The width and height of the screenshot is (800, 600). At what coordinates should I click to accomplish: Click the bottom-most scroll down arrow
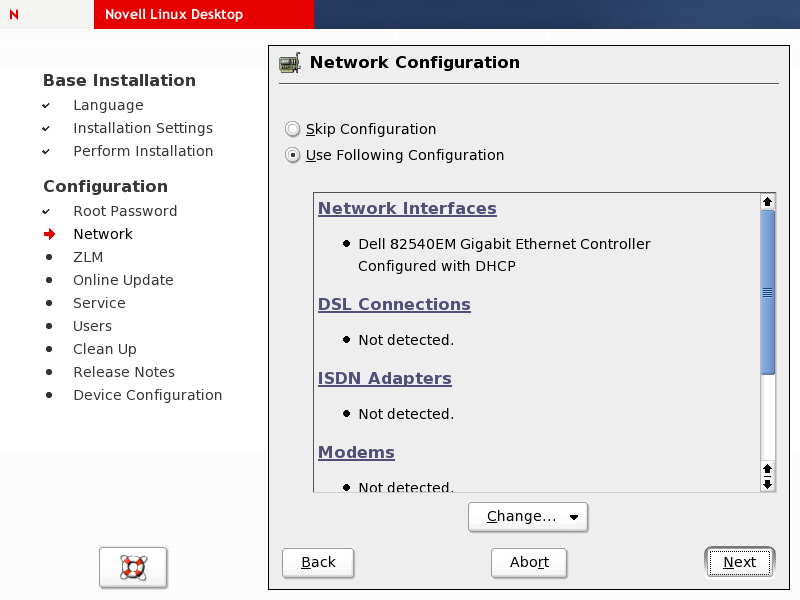pyautogui.click(x=768, y=484)
